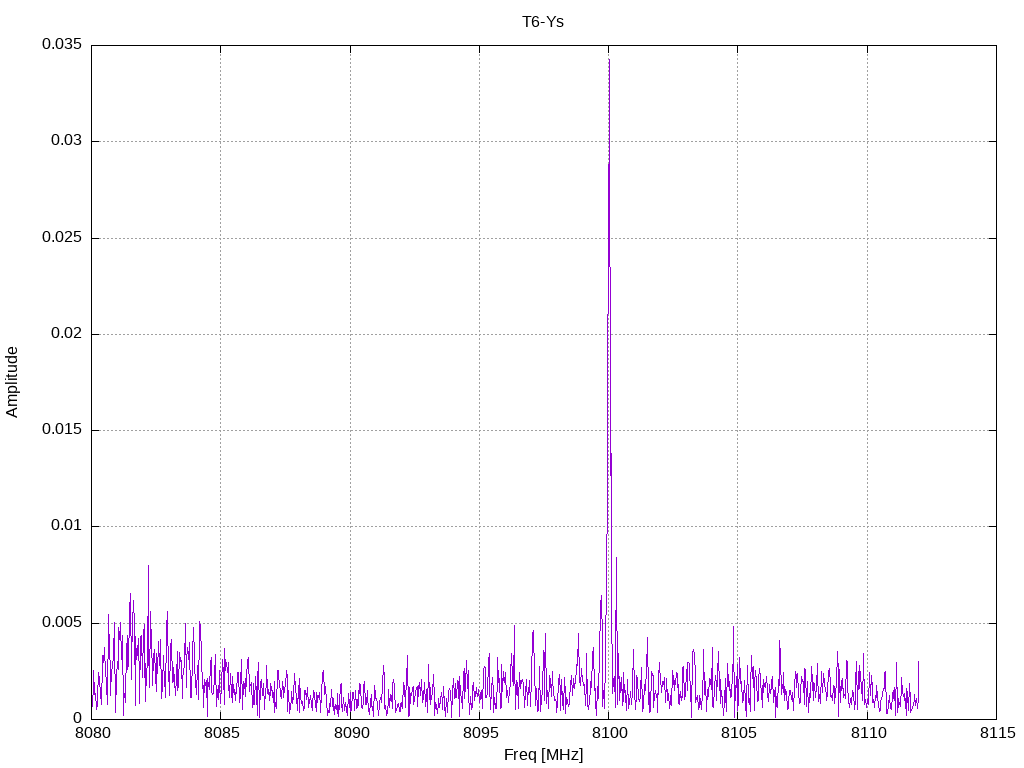Click the plot title T6-Ys
The height and width of the screenshot is (768, 1024).
(543, 22)
